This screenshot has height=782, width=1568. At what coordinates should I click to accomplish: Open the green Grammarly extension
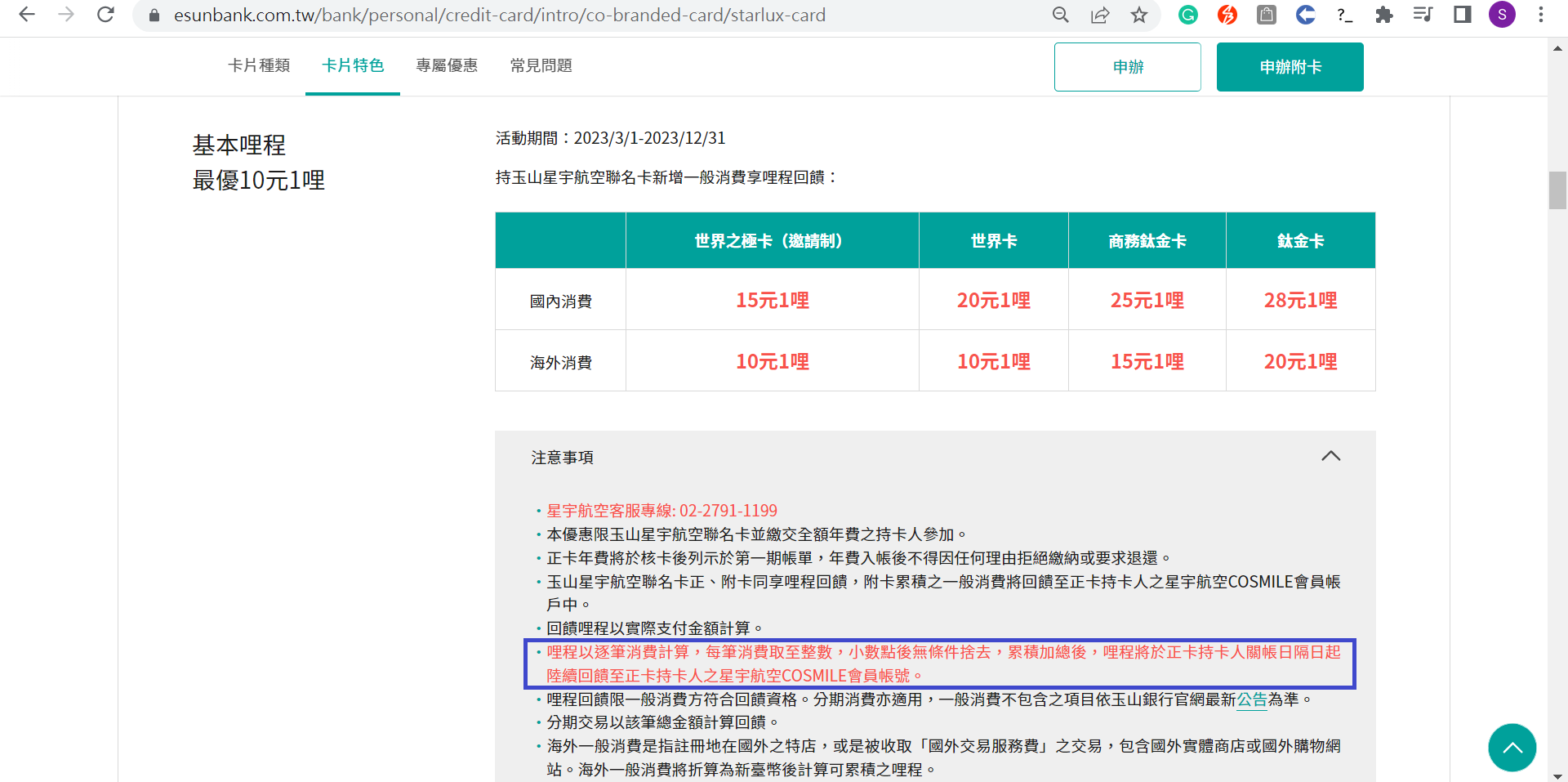pos(1188,15)
